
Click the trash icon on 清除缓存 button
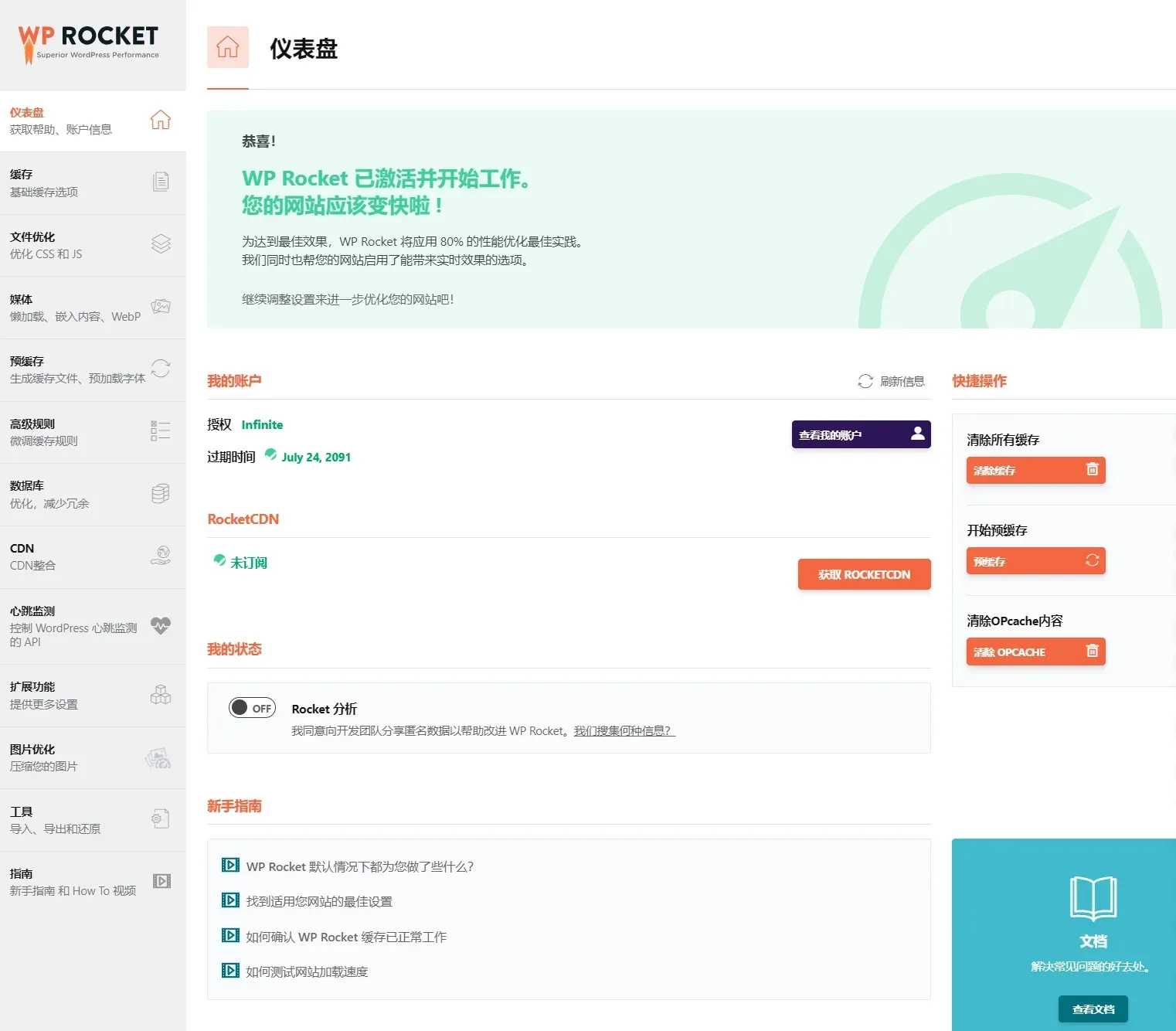(x=1093, y=469)
